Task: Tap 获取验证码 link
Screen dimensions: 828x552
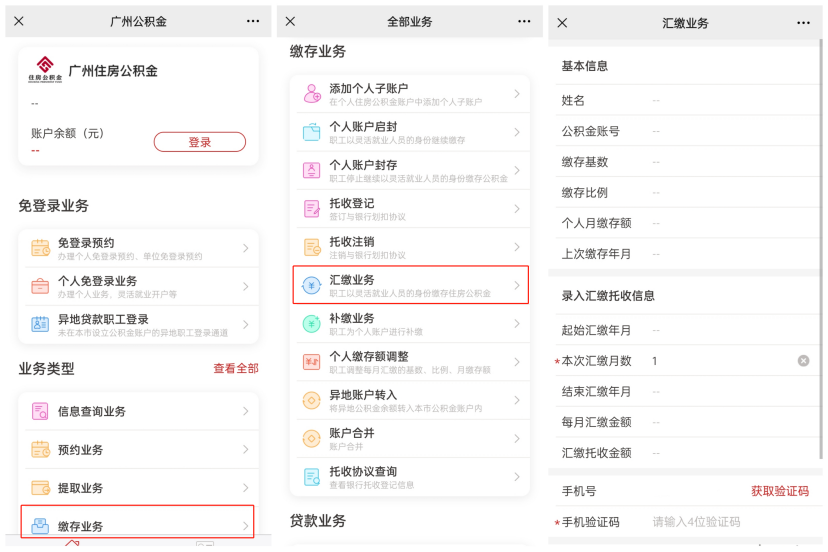Action: point(780,491)
